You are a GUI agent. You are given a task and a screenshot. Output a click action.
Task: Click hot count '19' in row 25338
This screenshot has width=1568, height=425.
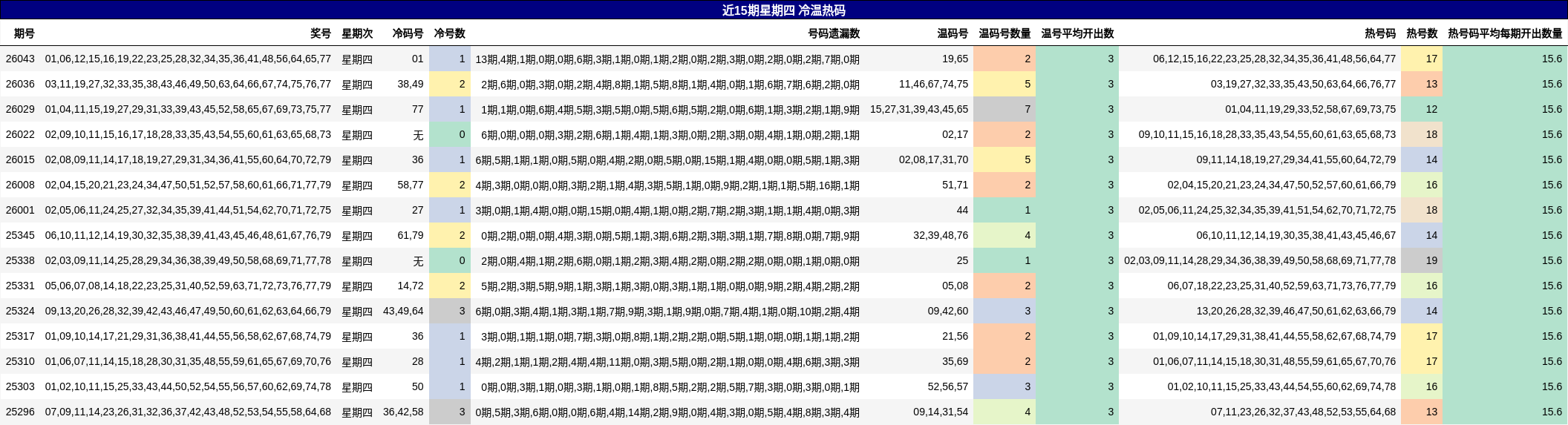click(1422, 260)
